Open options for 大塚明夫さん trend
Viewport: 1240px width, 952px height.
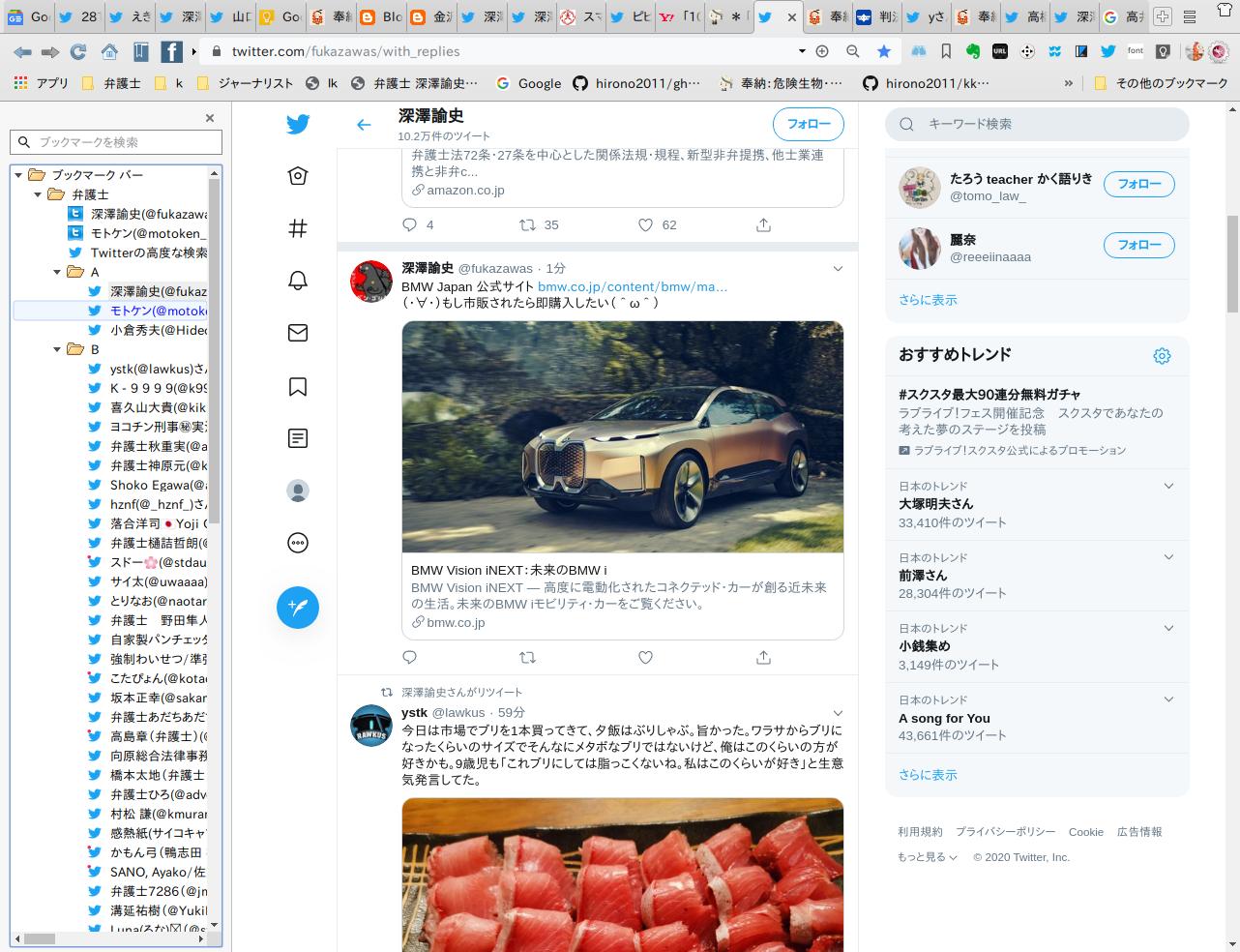click(1168, 486)
